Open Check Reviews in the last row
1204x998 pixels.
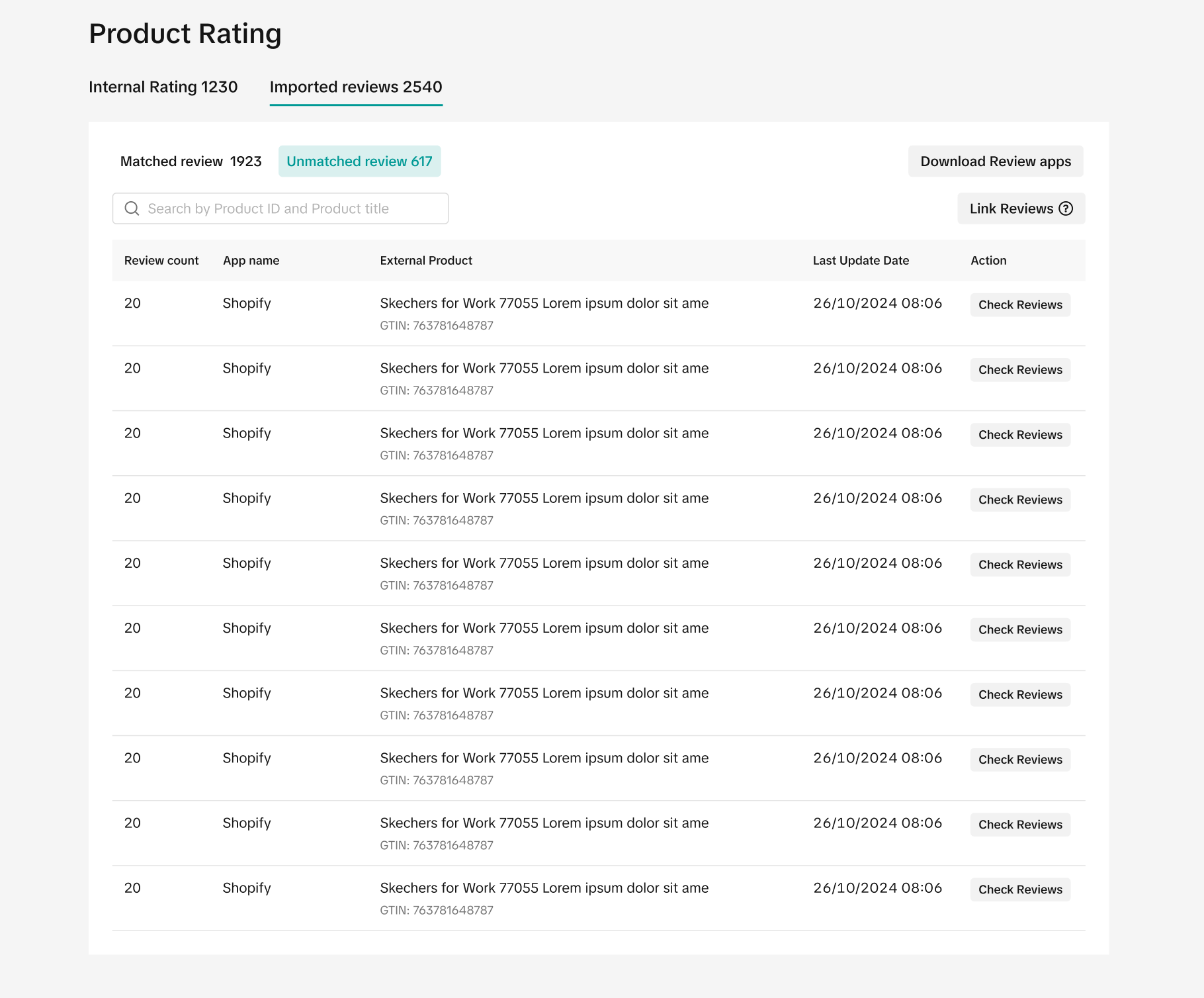pos(1020,889)
